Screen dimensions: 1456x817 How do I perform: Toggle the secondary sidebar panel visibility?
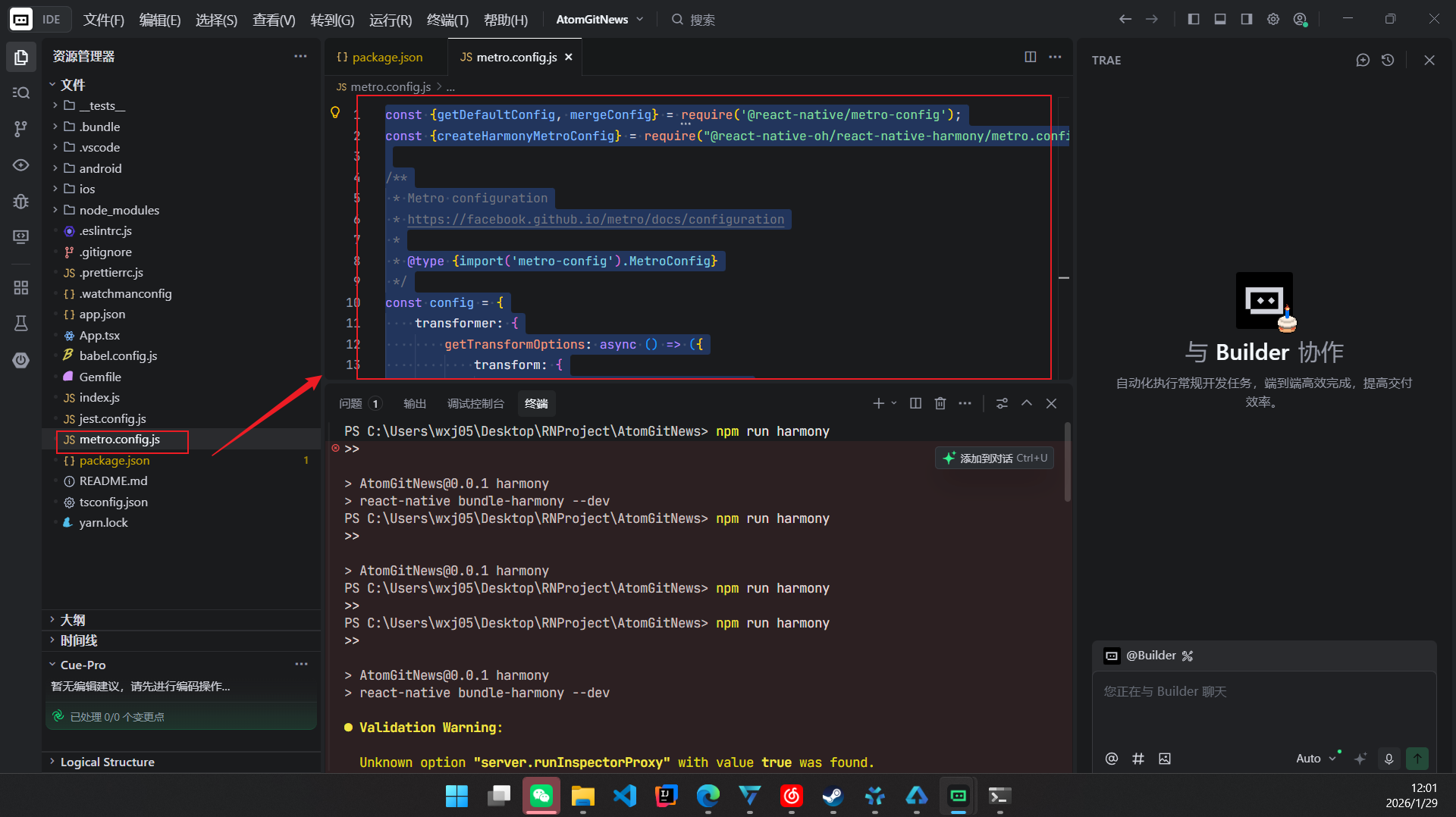coord(1246,19)
